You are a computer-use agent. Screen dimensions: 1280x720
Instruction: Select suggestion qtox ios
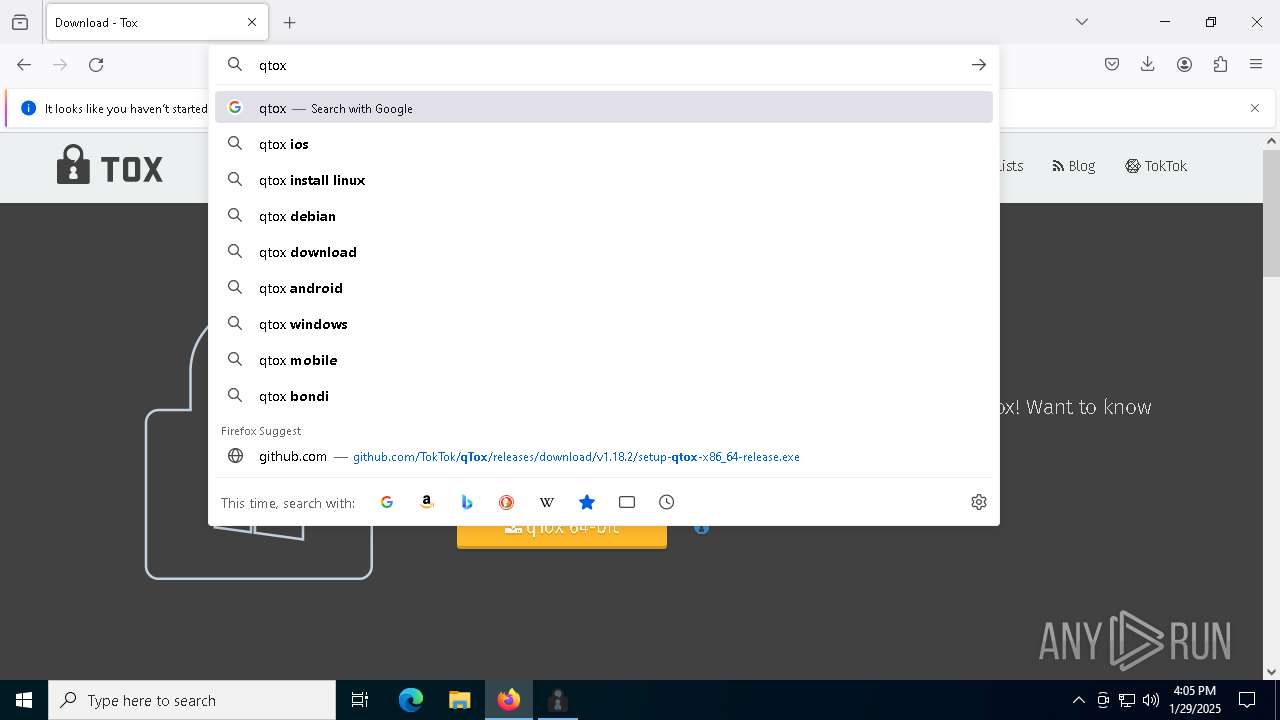604,144
